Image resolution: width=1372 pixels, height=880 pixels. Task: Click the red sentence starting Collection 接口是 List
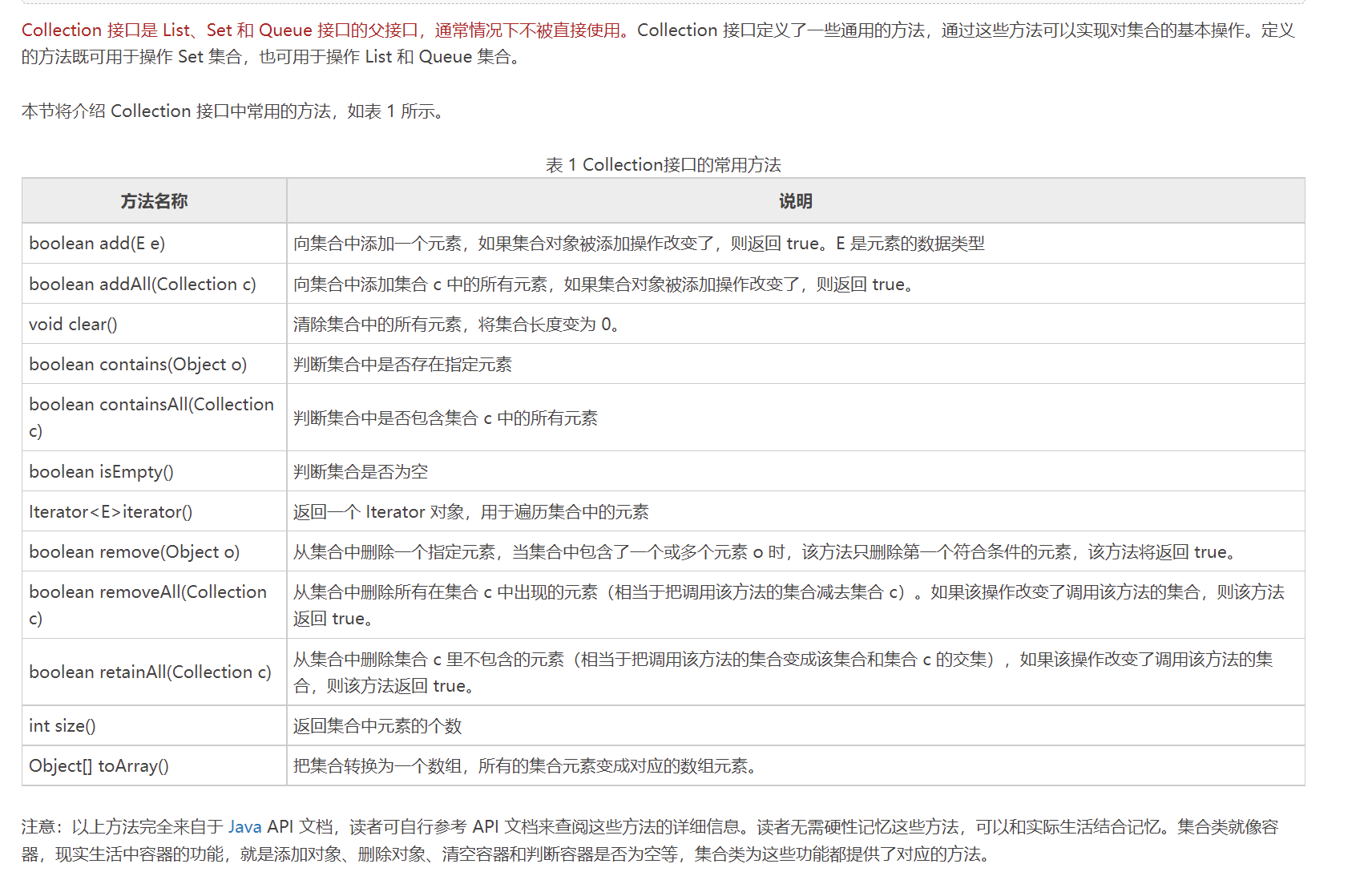click(x=325, y=30)
